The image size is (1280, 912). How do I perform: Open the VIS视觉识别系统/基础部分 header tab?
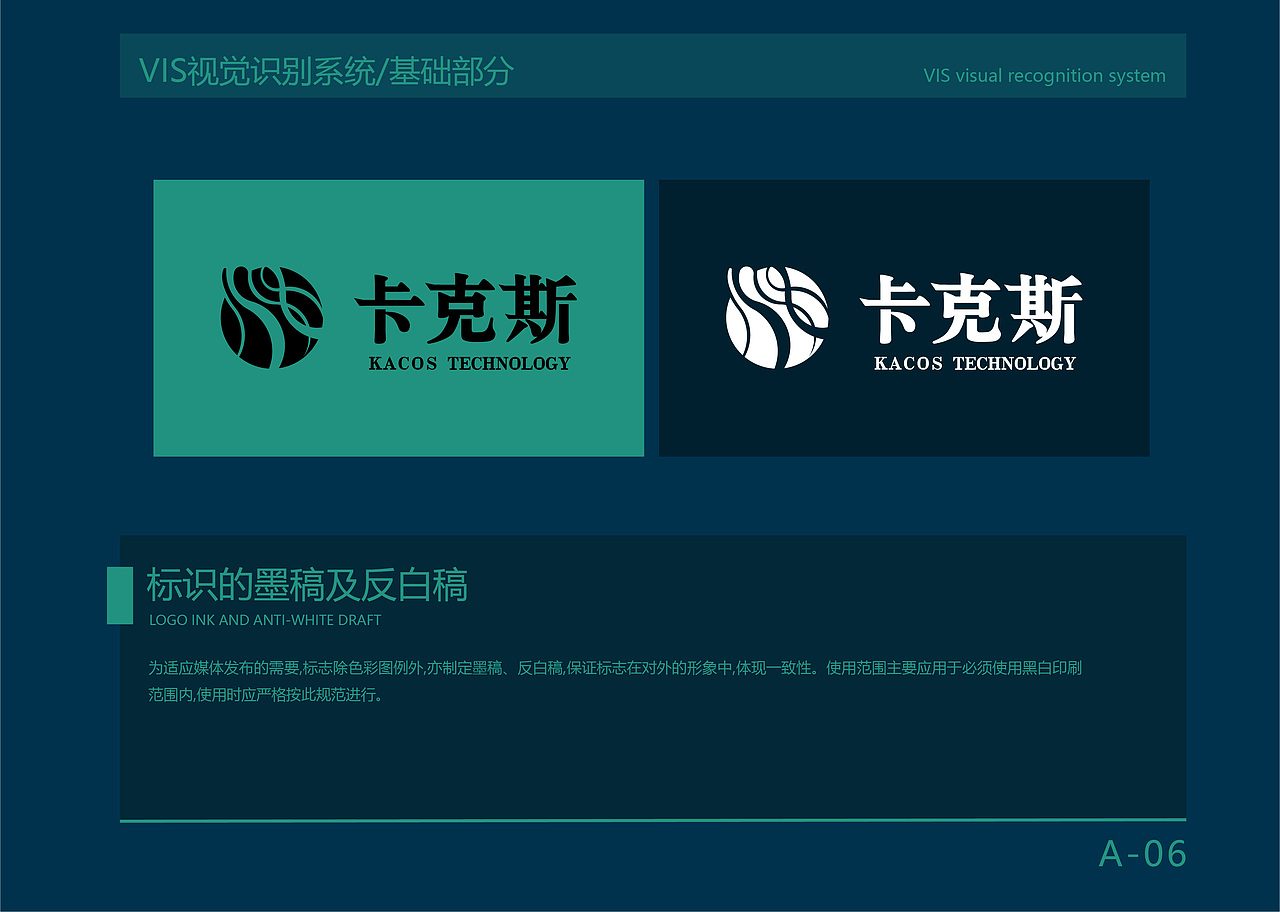326,71
